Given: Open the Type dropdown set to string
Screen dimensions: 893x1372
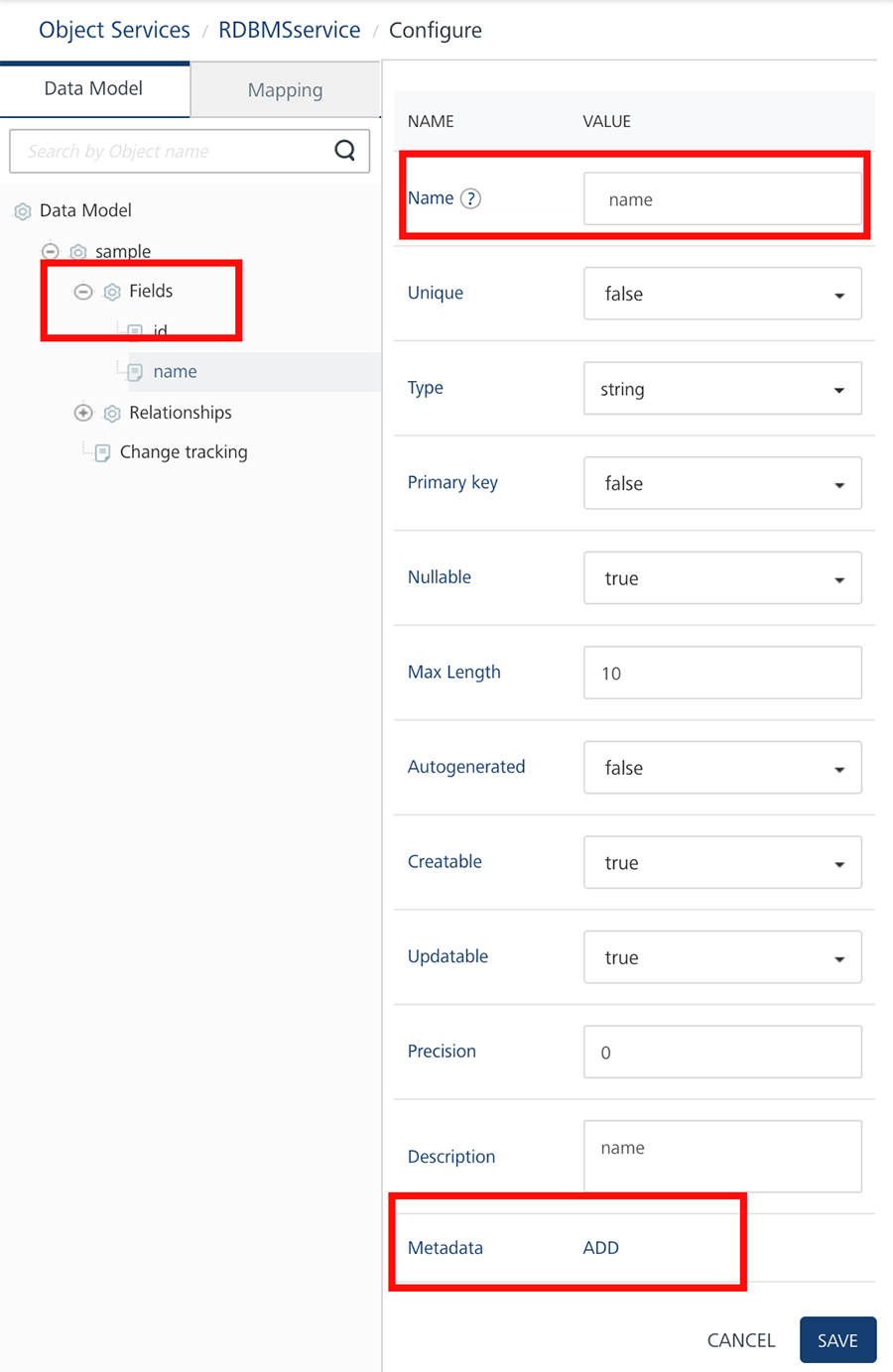Looking at the screenshot, I should pyautogui.click(x=722, y=389).
